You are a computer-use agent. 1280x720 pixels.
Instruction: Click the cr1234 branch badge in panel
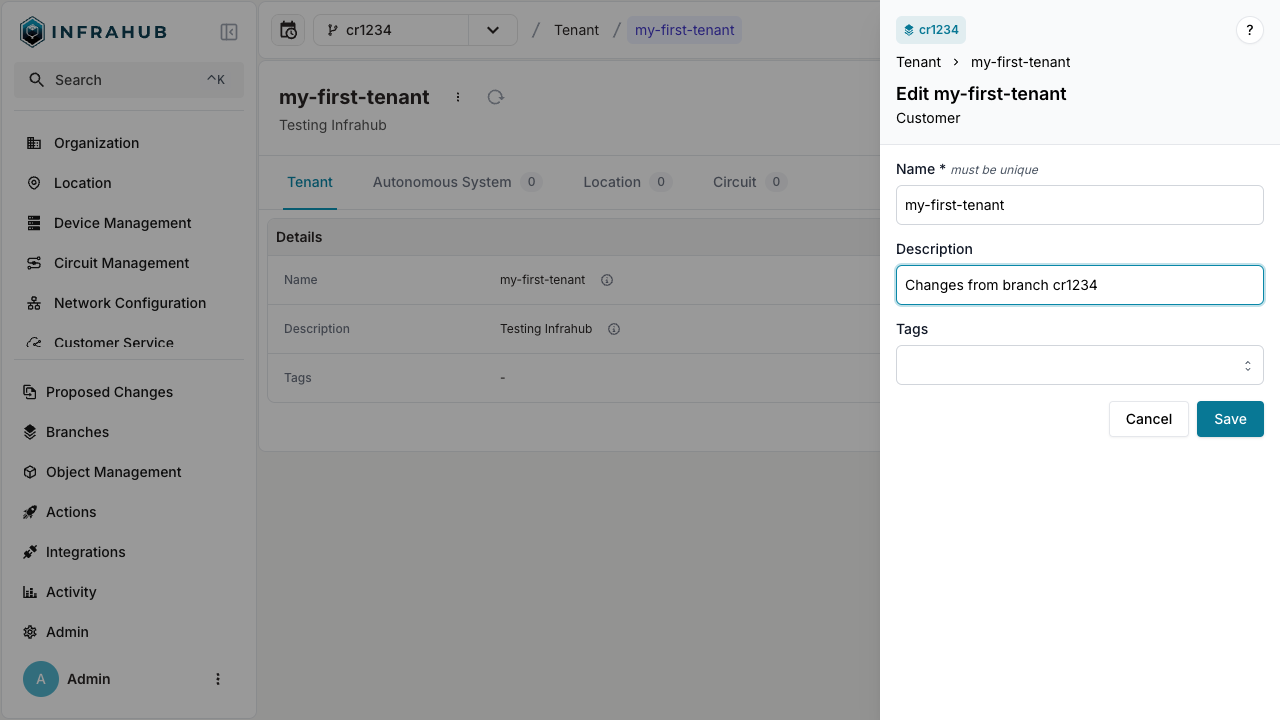[x=931, y=30]
